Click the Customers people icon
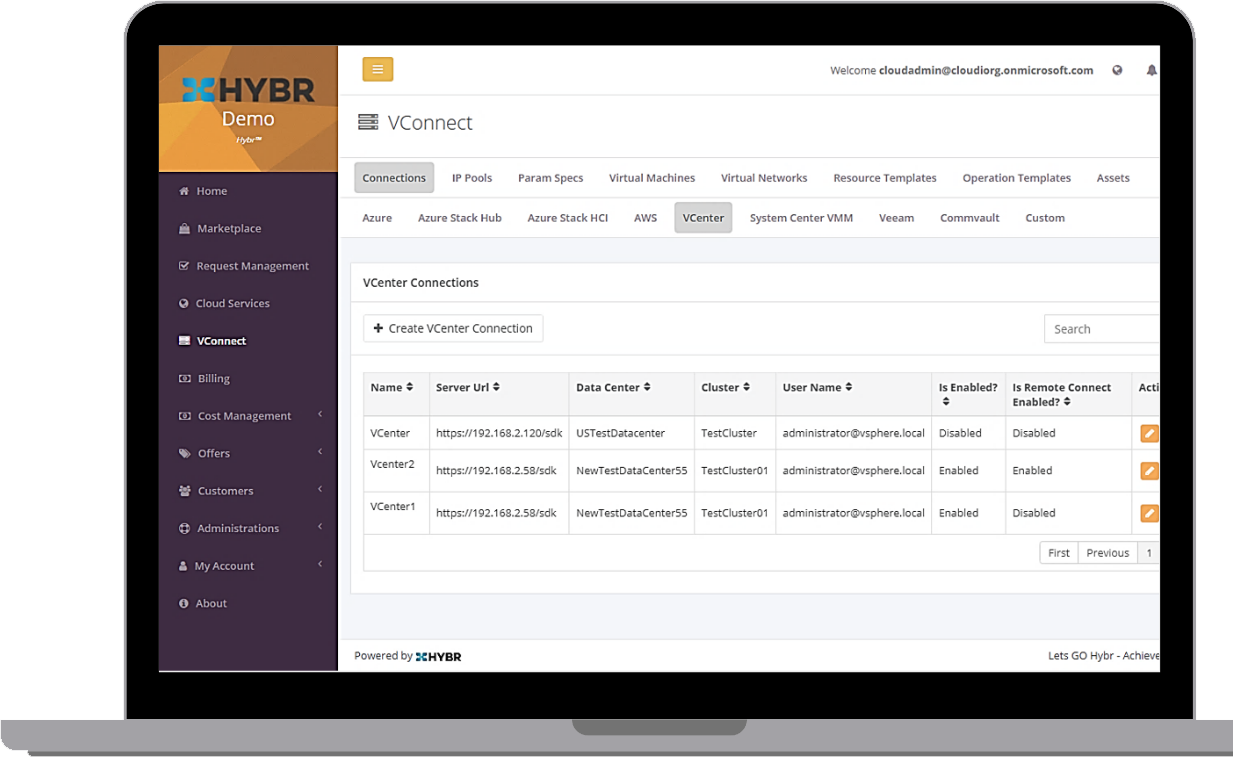This screenshot has width=1233, height=757. [x=184, y=491]
